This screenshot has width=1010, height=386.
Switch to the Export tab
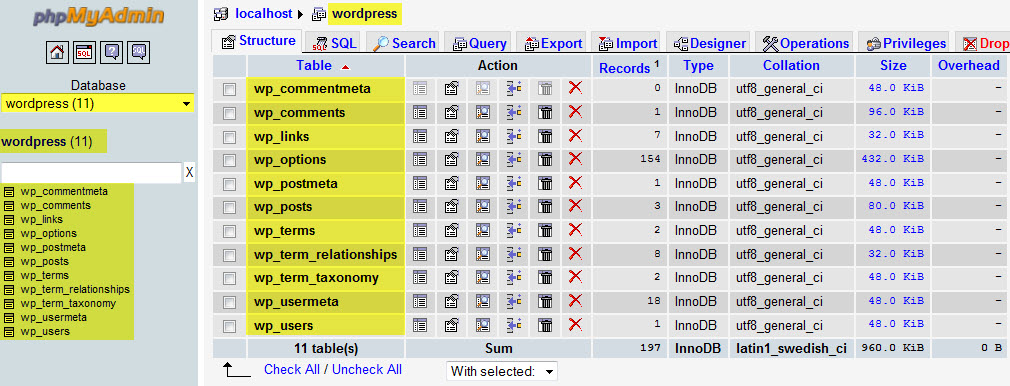tap(553, 43)
